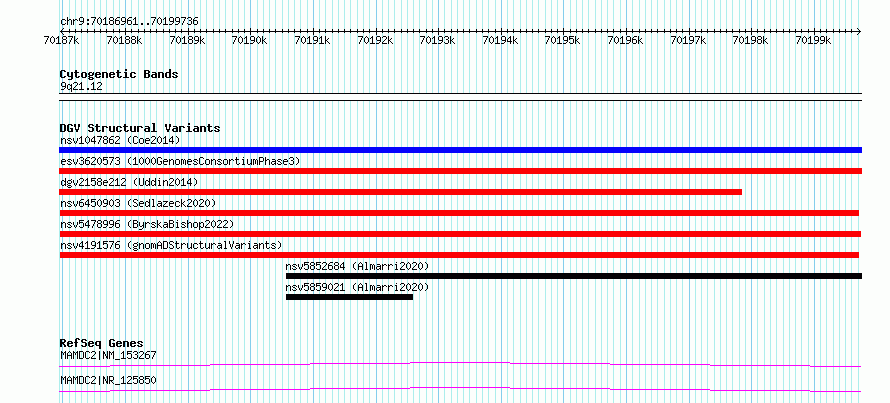Open nsv4191576 (gnomADStructuralVariants) label

pos(171,245)
